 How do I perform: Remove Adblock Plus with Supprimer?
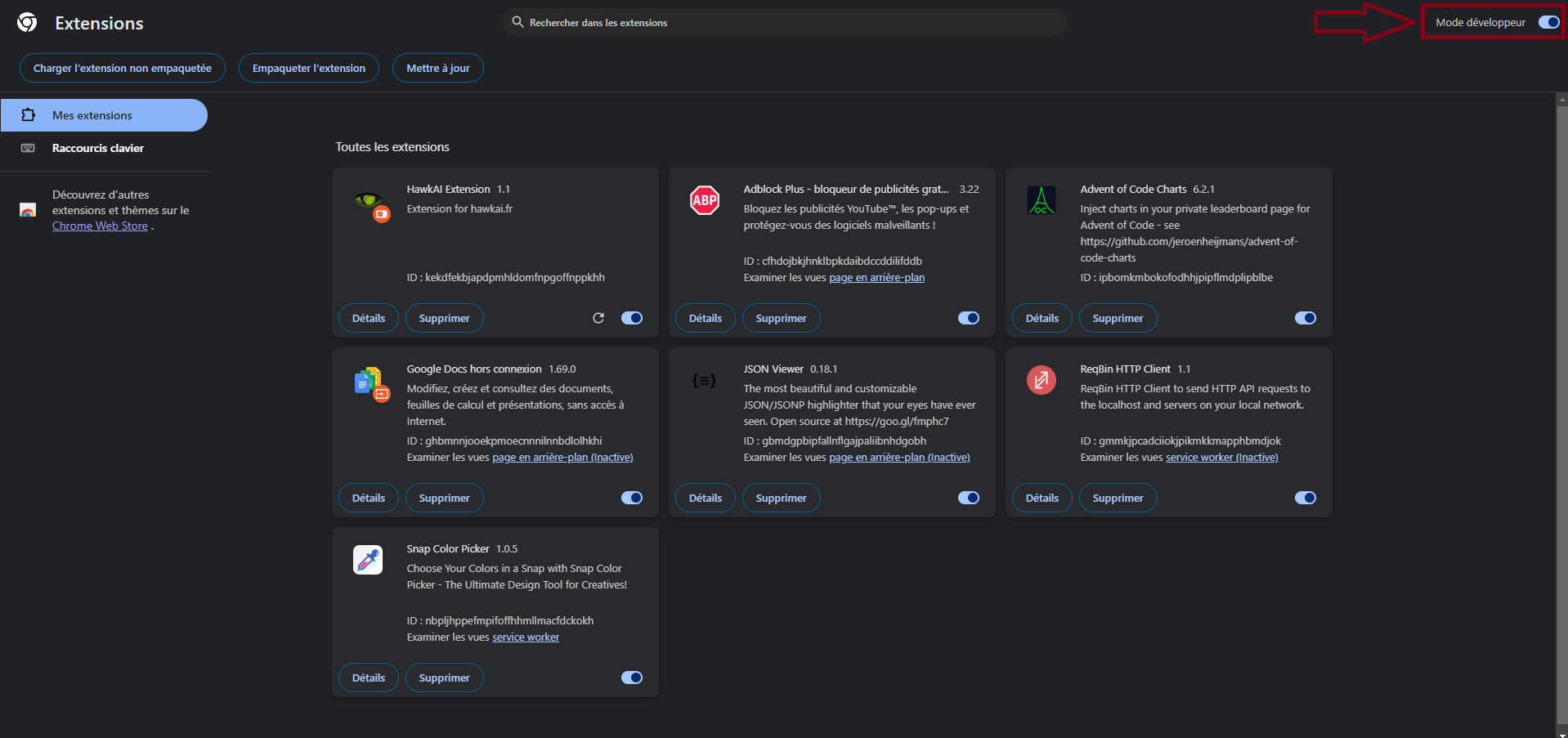[x=782, y=318]
